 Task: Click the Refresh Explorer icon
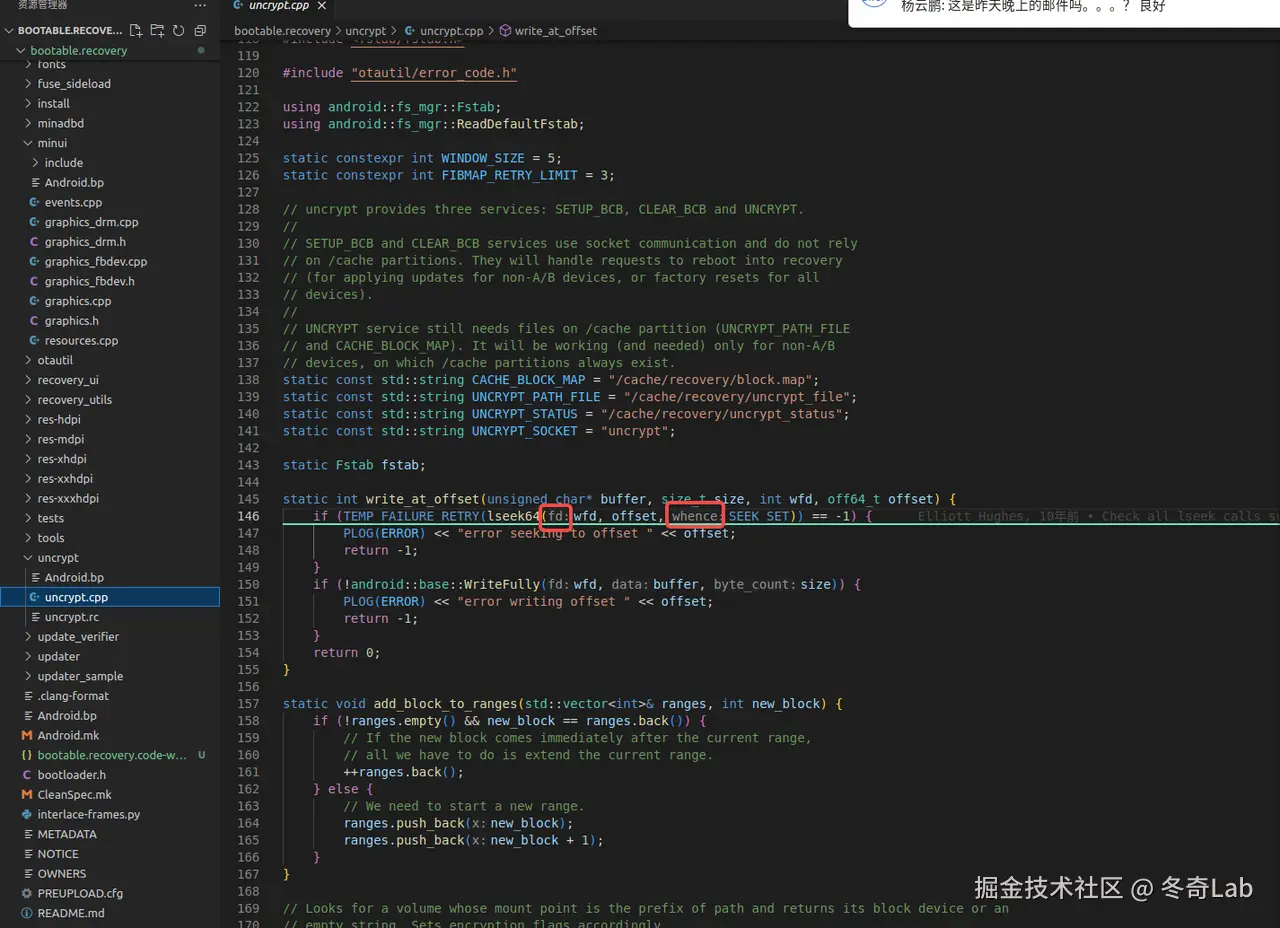pyautogui.click(x=178, y=31)
